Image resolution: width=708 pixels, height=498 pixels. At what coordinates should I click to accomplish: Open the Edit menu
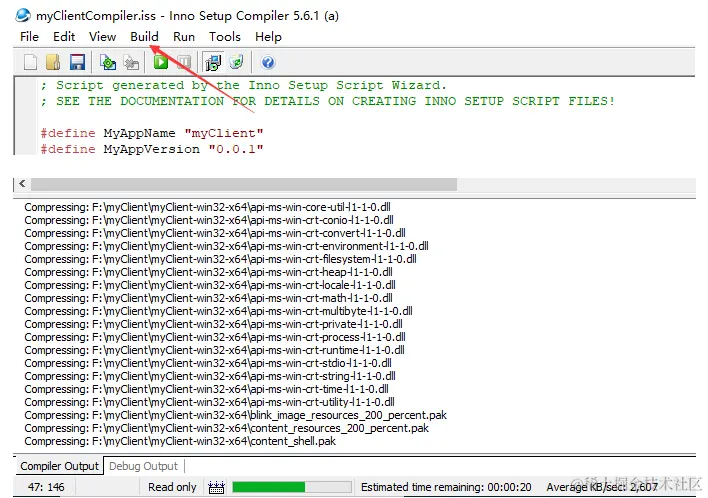[x=64, y=37]
